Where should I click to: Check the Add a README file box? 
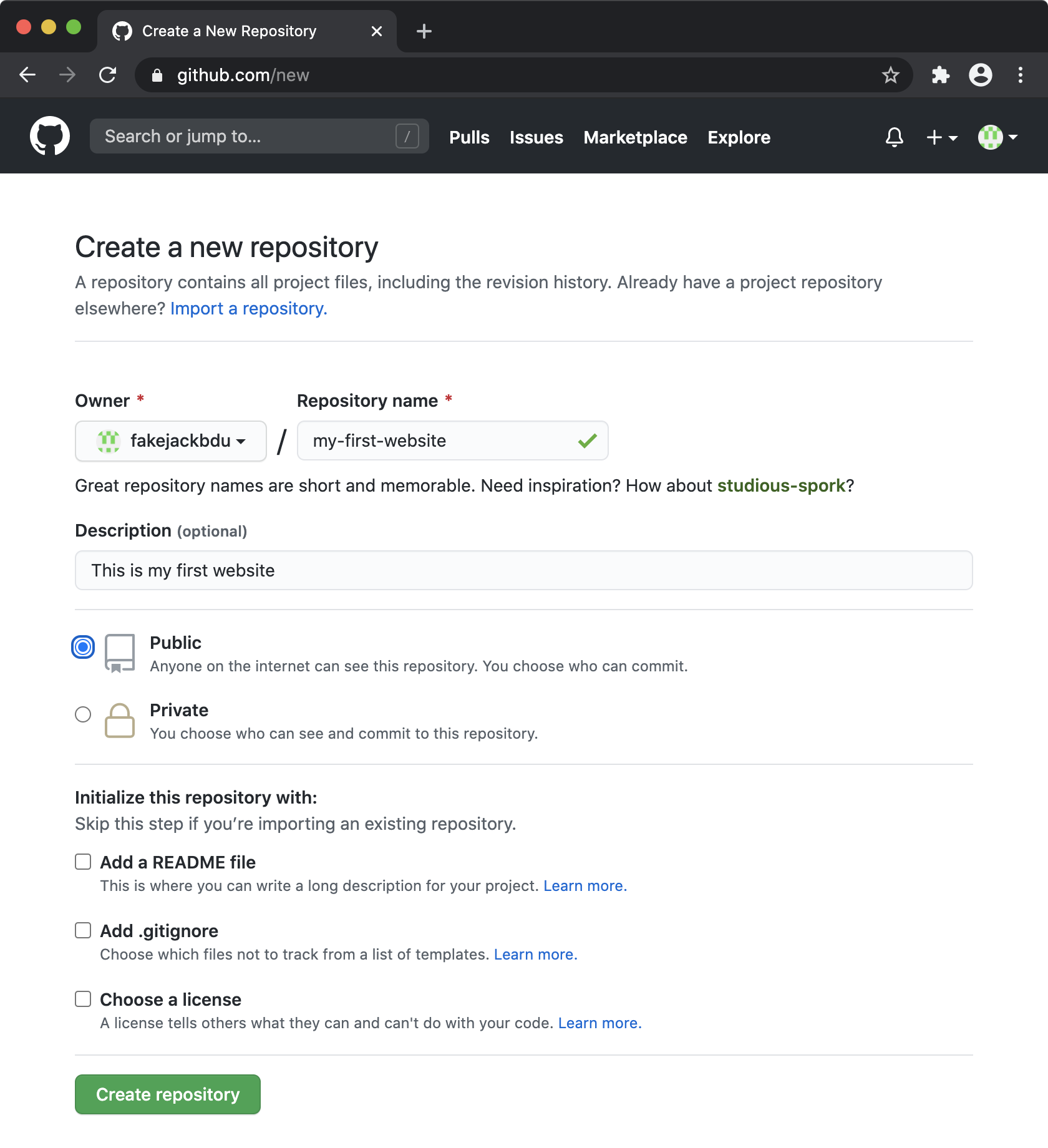[83, 862]
